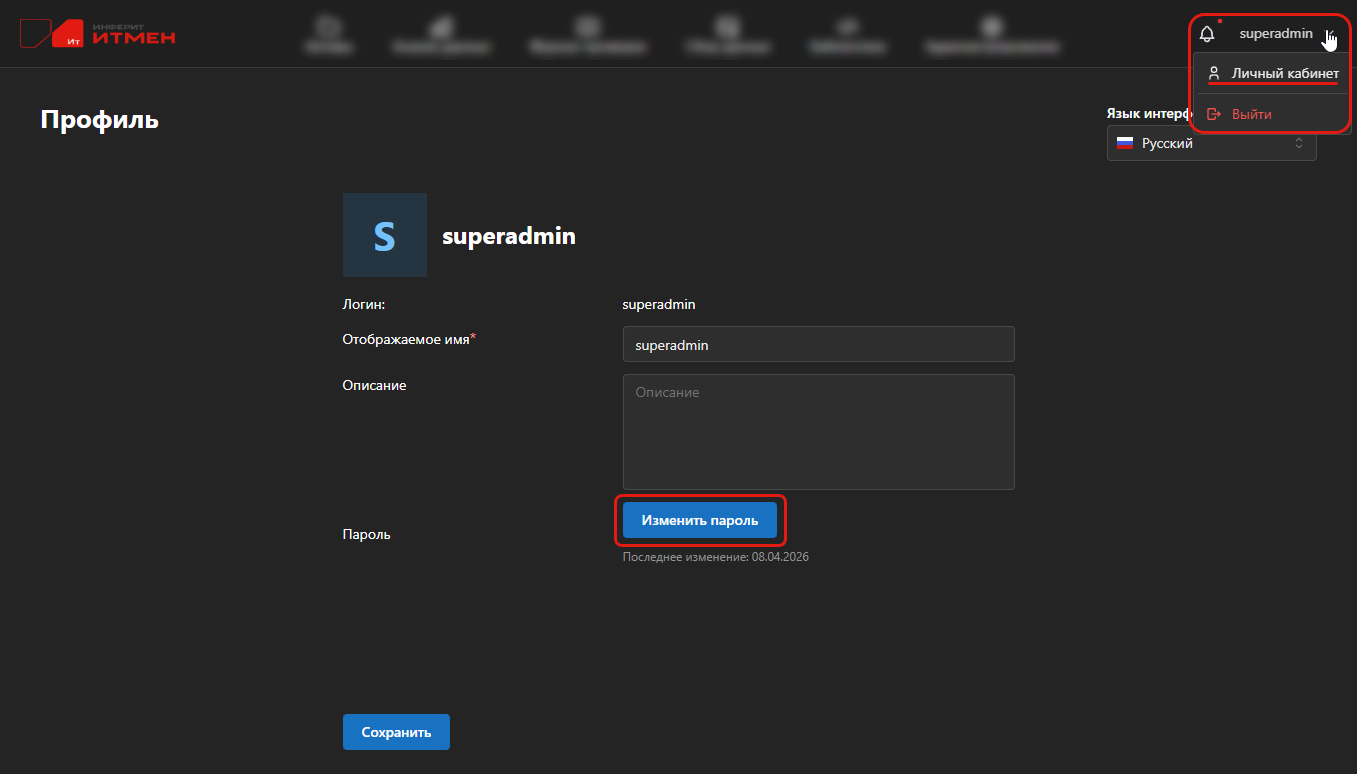Click the up-down arrows in language selector

(1299, 143)
